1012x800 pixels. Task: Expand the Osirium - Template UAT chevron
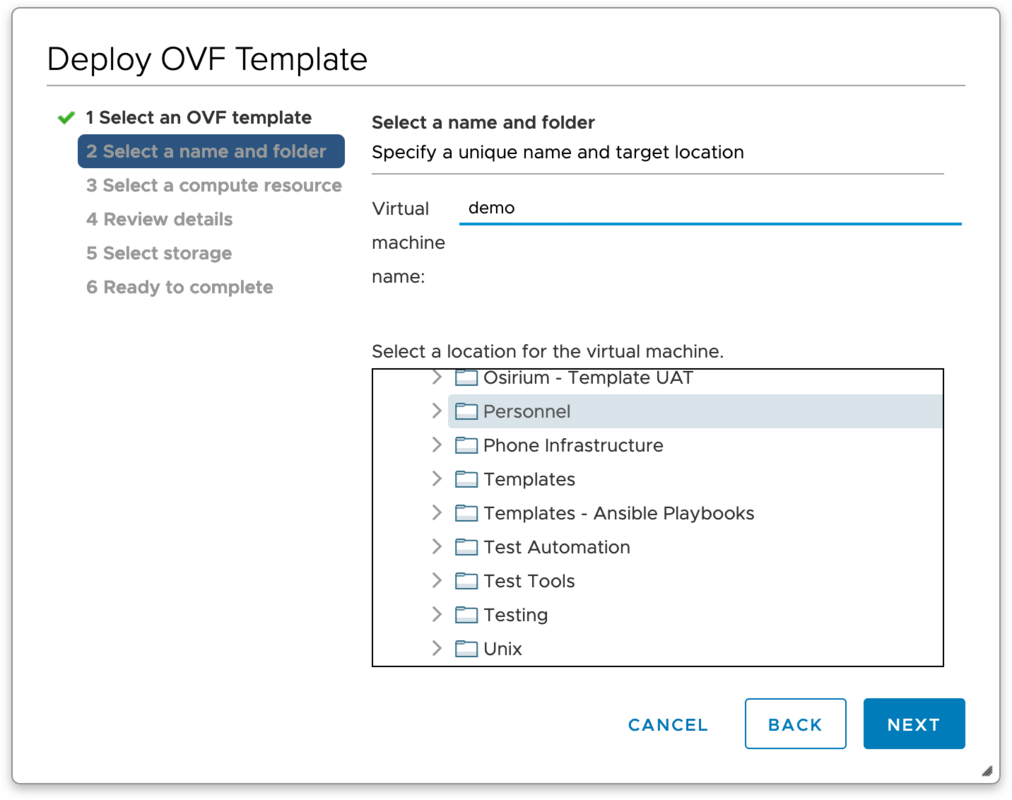pyautogui.click(x=436, y=378)
